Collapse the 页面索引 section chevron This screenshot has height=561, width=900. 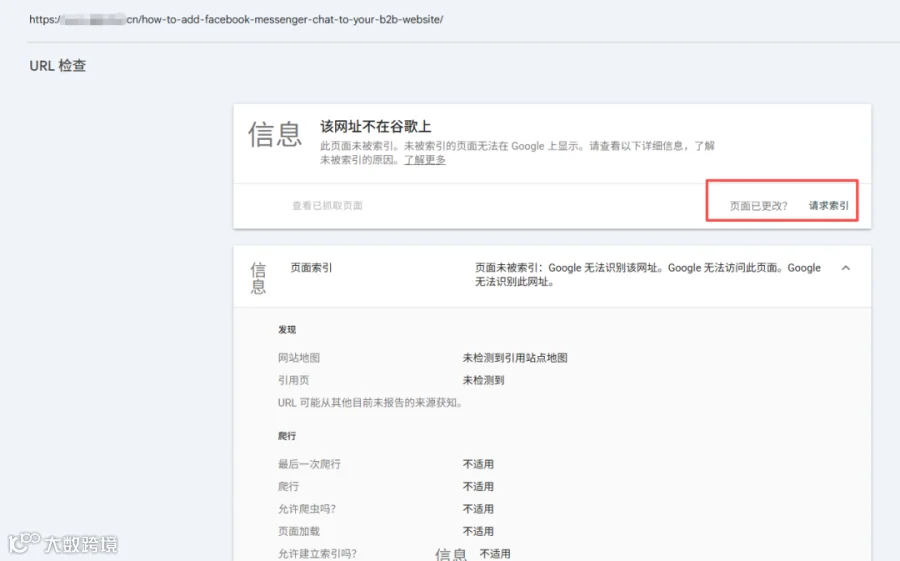[x=845, y=268]
